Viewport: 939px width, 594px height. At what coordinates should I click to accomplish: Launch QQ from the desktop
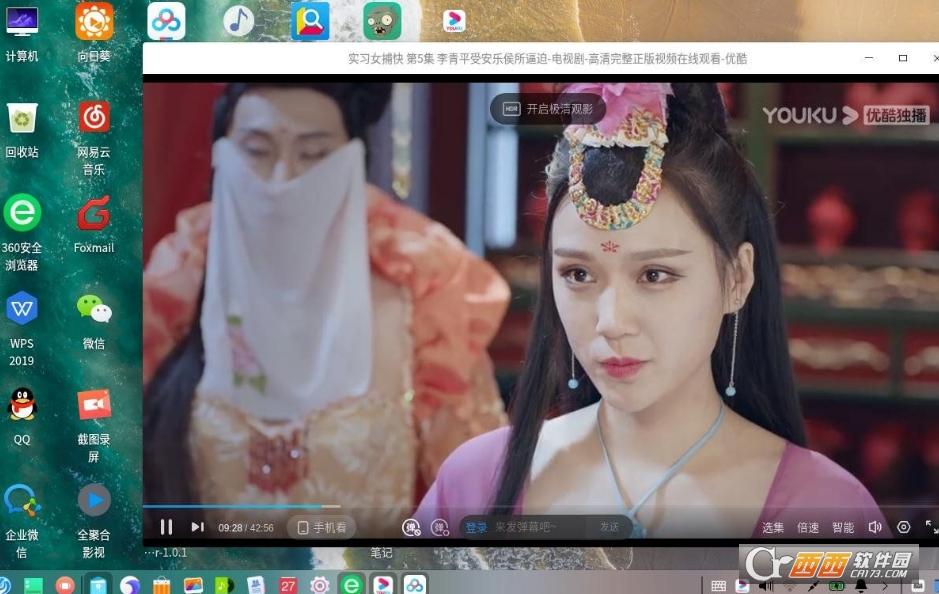pos(22,416)
